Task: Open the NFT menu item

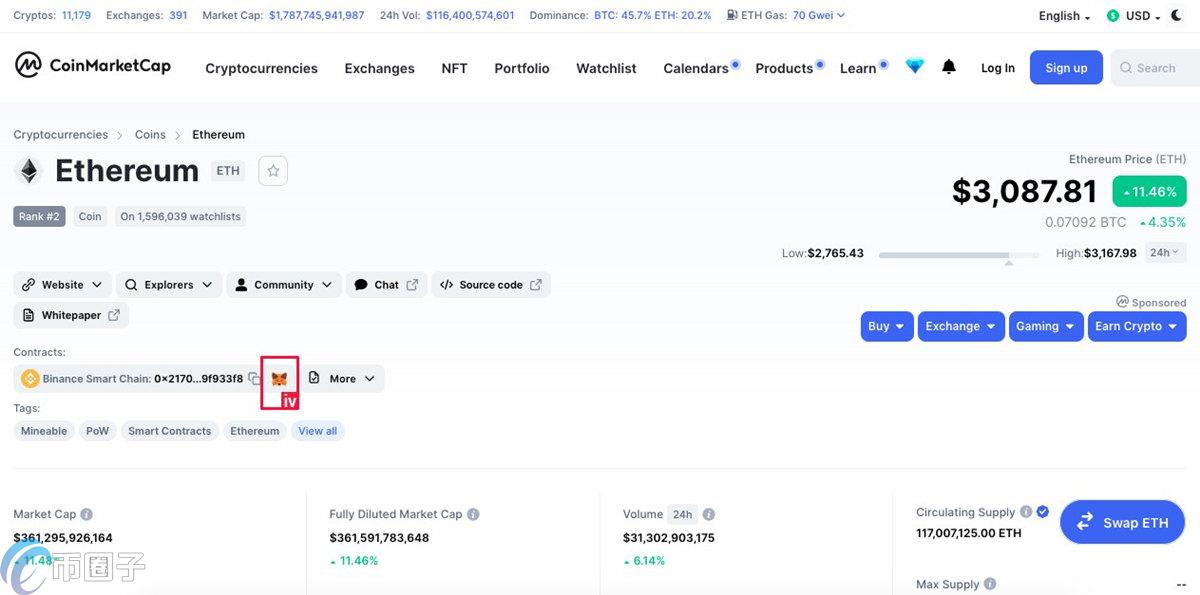Action: click(x=454, y=68)
